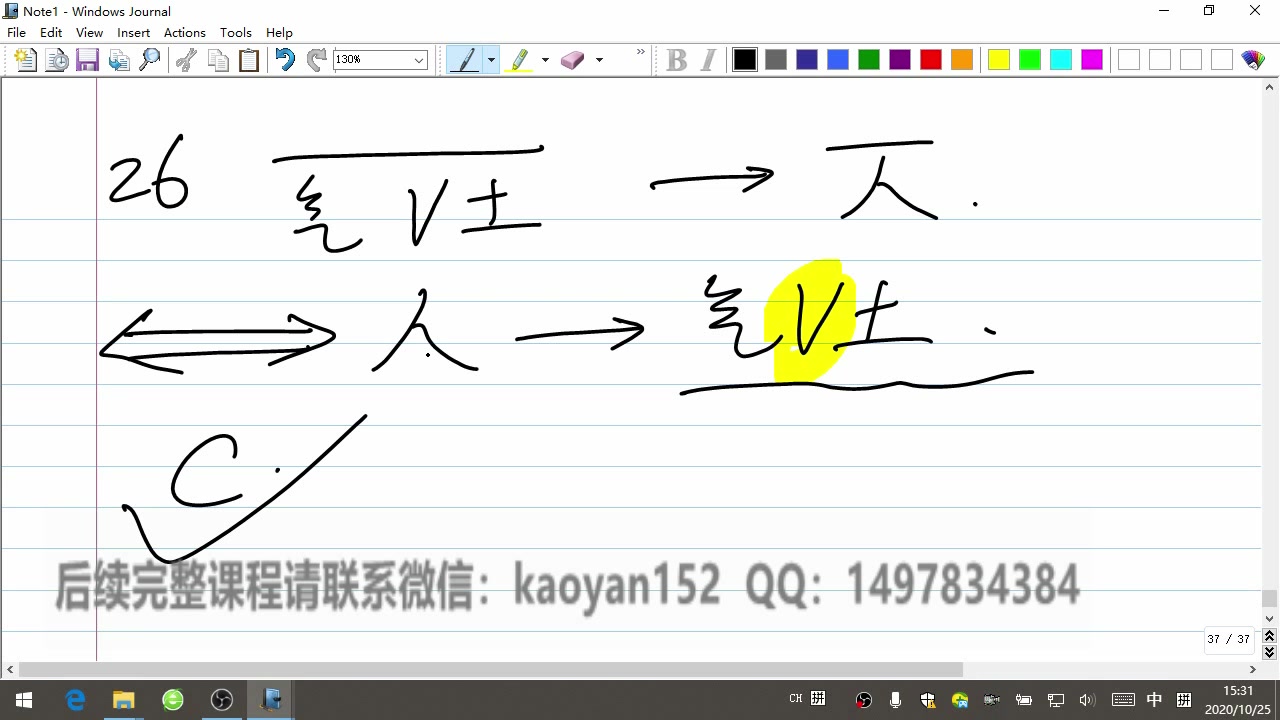Click the vertical scrollbar up arrow
Viewport: 1280px width, 720px height.
[1270, 87]
